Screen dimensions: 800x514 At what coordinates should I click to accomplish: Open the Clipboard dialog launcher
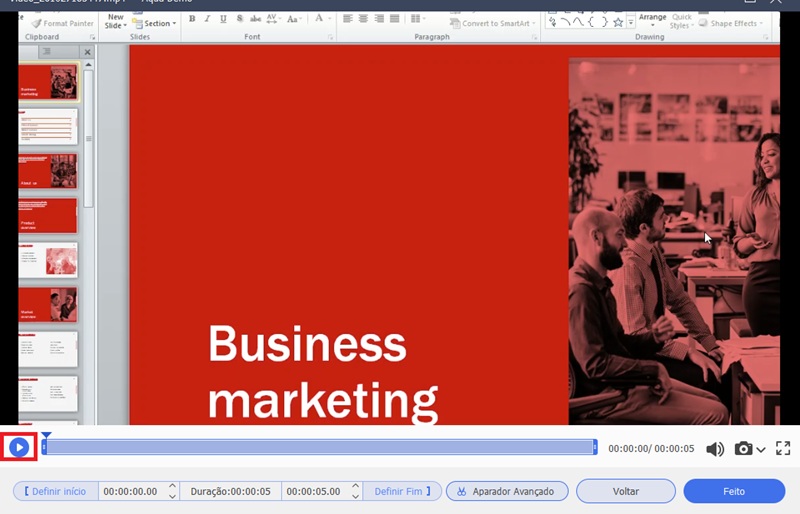click(92, 37)
